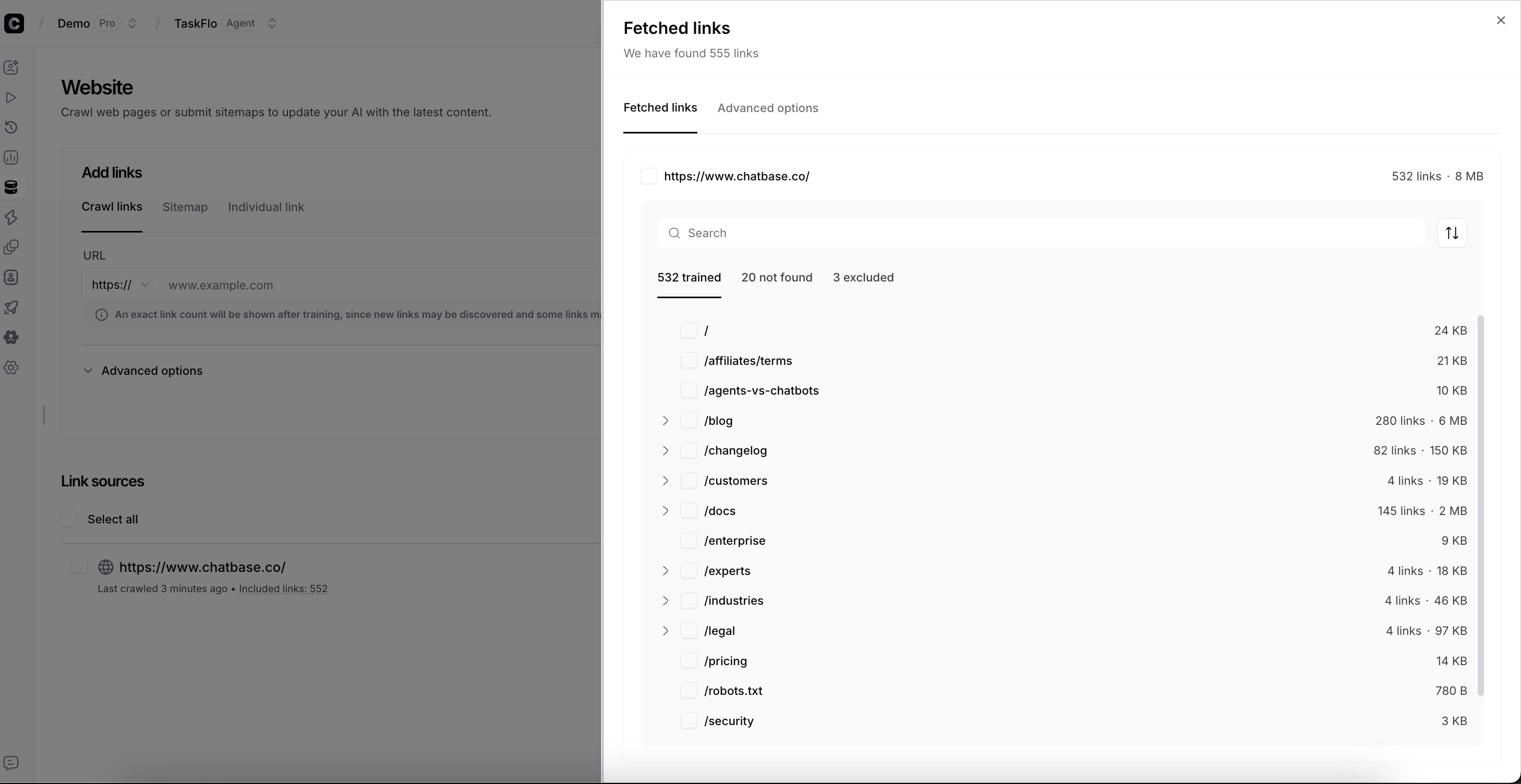Open the AI agent profile sidebar icon
The height and width of the screenshot is (784, 1521).
[x=11, y=67]
